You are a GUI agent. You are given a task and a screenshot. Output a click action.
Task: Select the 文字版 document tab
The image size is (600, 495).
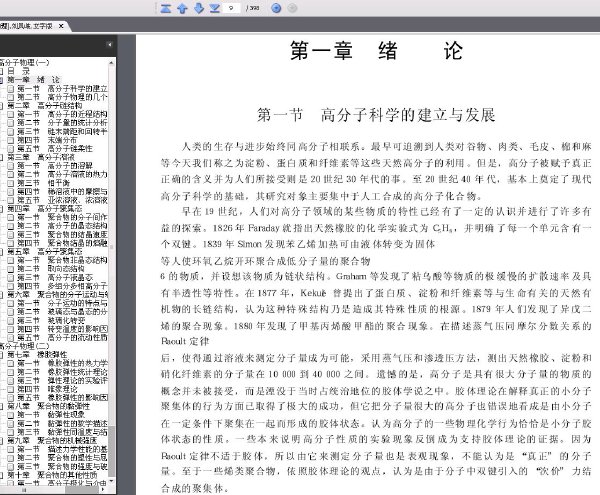pyautogui.click(x=27, y=26)
